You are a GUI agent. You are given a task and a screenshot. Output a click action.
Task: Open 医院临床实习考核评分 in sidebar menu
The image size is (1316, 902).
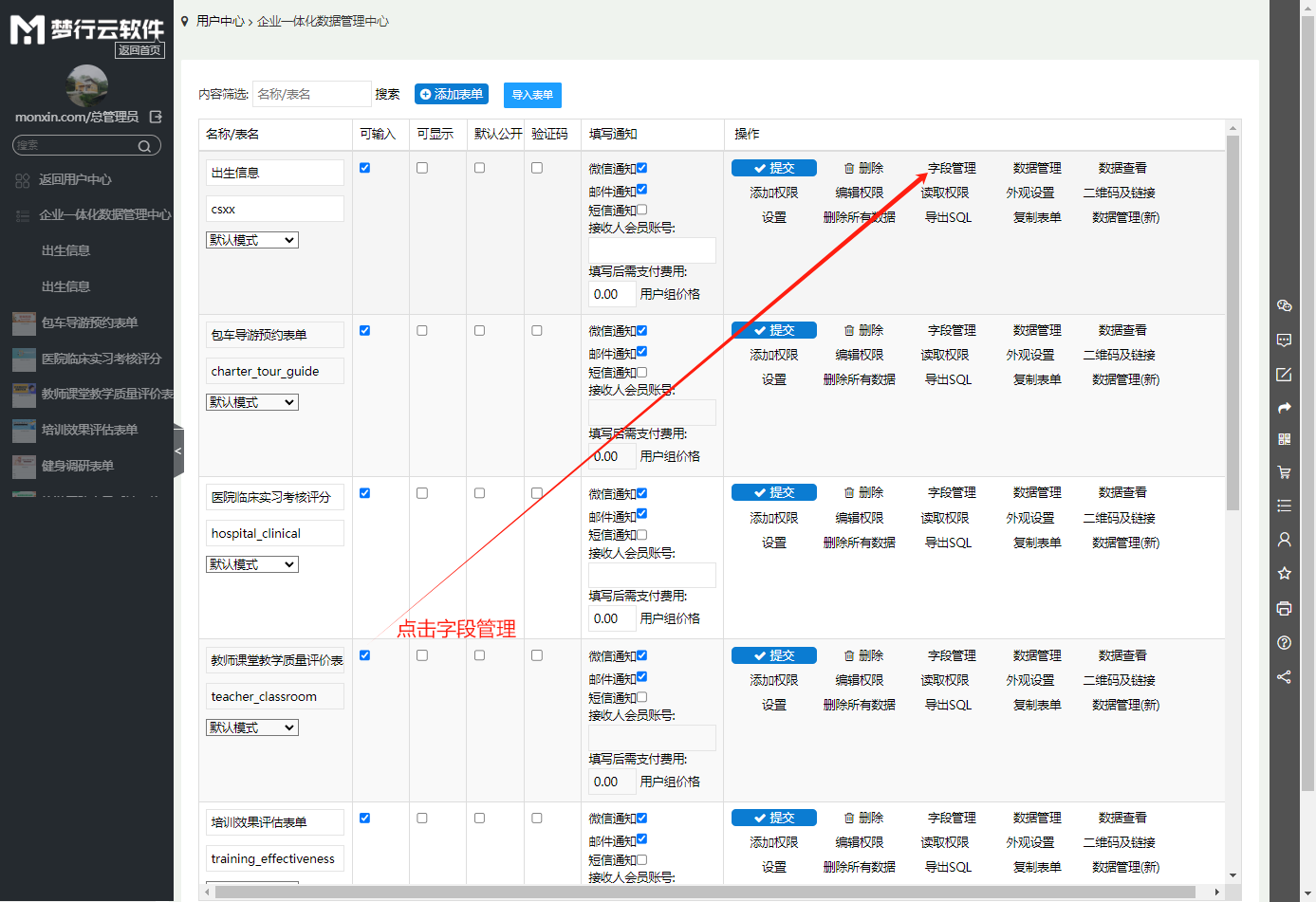(101, 359)
